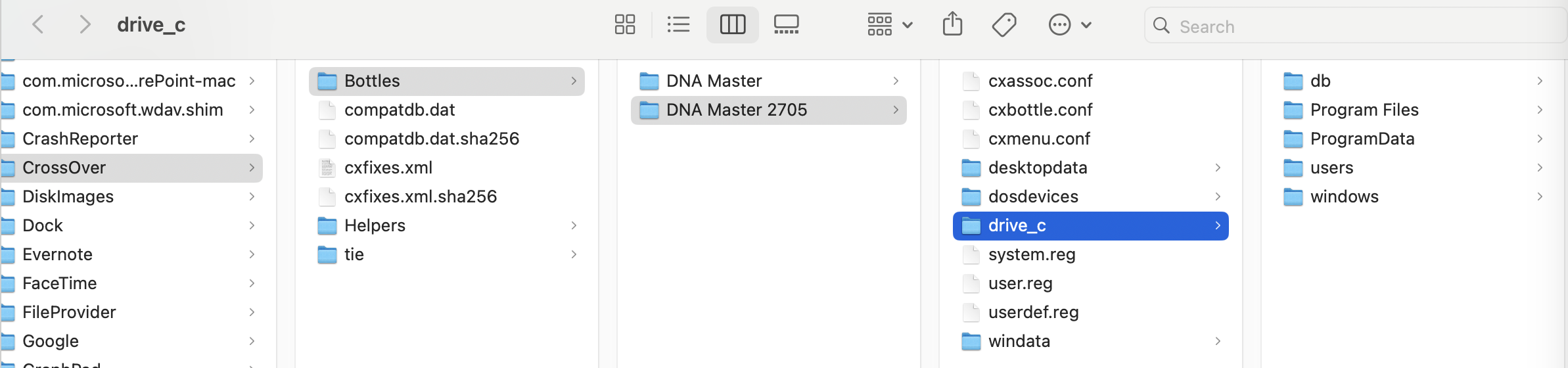Select the system.reg file
This screenshot has width=1568, height=368.
coord(1031,254)
